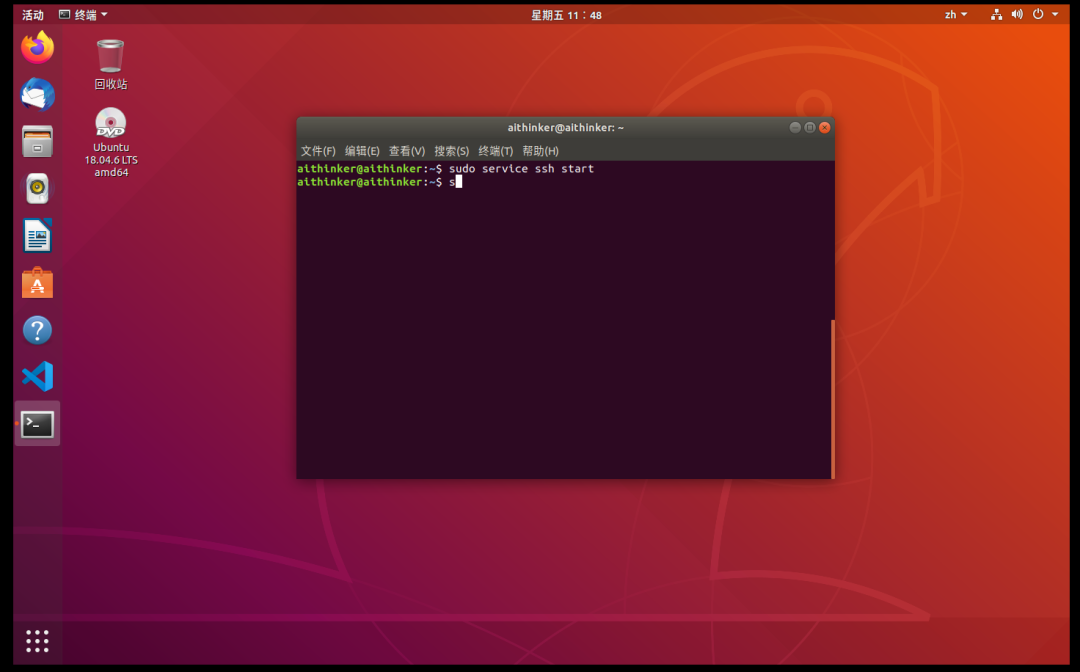Click the 'sudo service ssh start' command text
The image size is (1080, 672).
(x=521, y=169)
